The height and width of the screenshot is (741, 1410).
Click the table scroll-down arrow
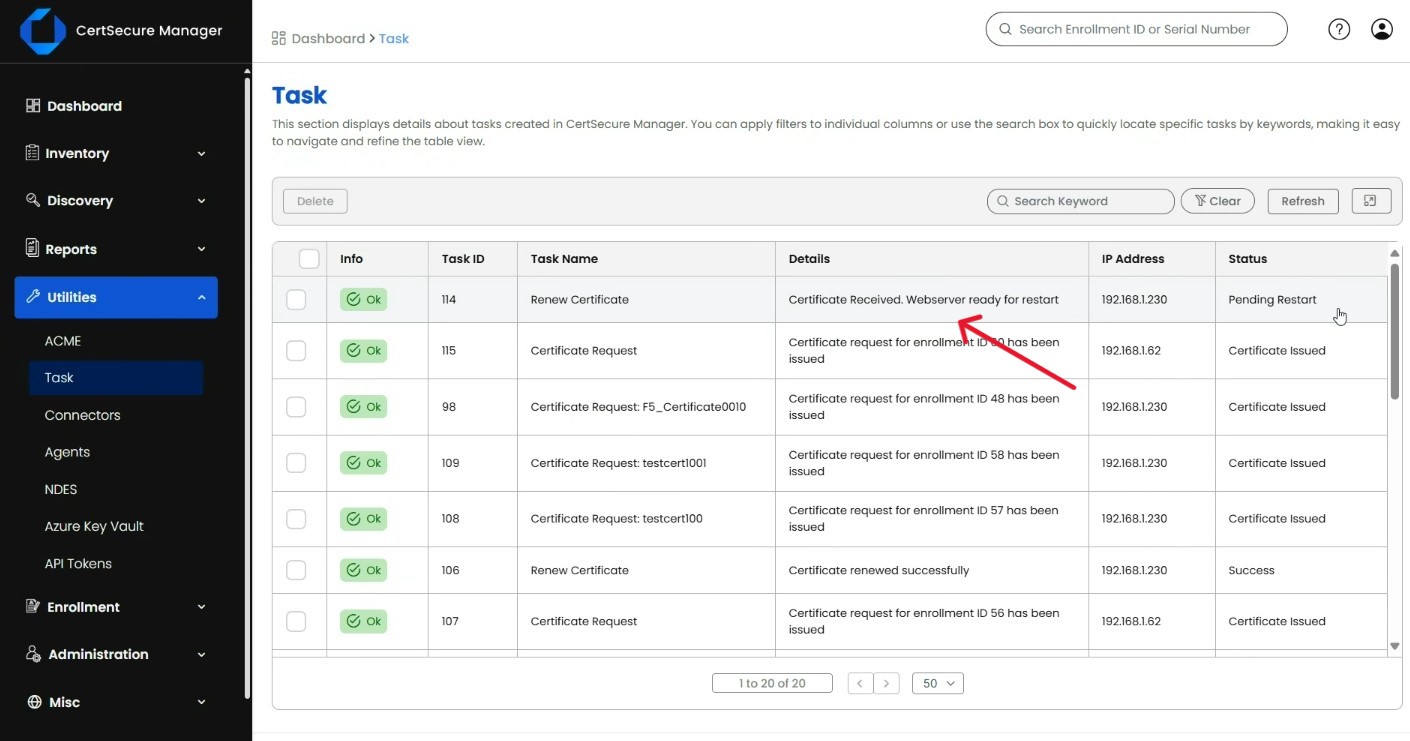(1395, 647)
